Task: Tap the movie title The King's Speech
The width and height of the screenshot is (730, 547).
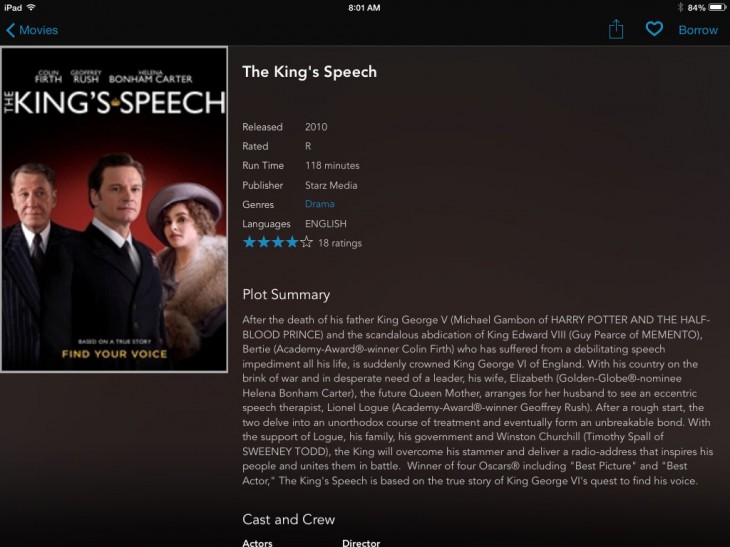Action: pyautogui.click(x=310, y=72)
